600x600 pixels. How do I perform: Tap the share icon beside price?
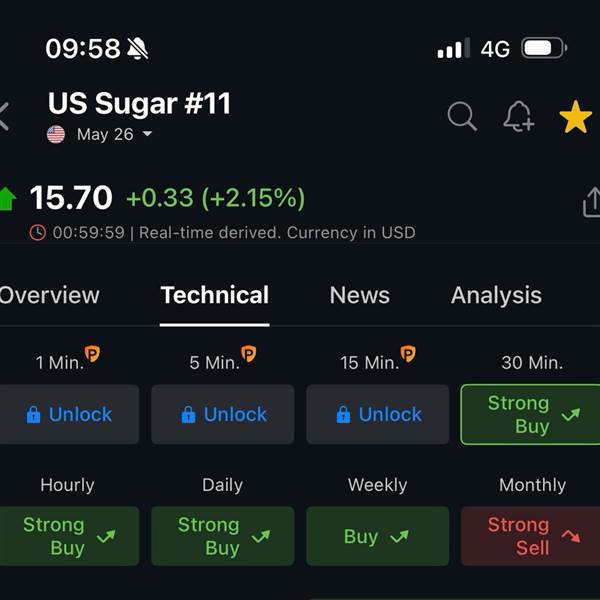[590, 203]
